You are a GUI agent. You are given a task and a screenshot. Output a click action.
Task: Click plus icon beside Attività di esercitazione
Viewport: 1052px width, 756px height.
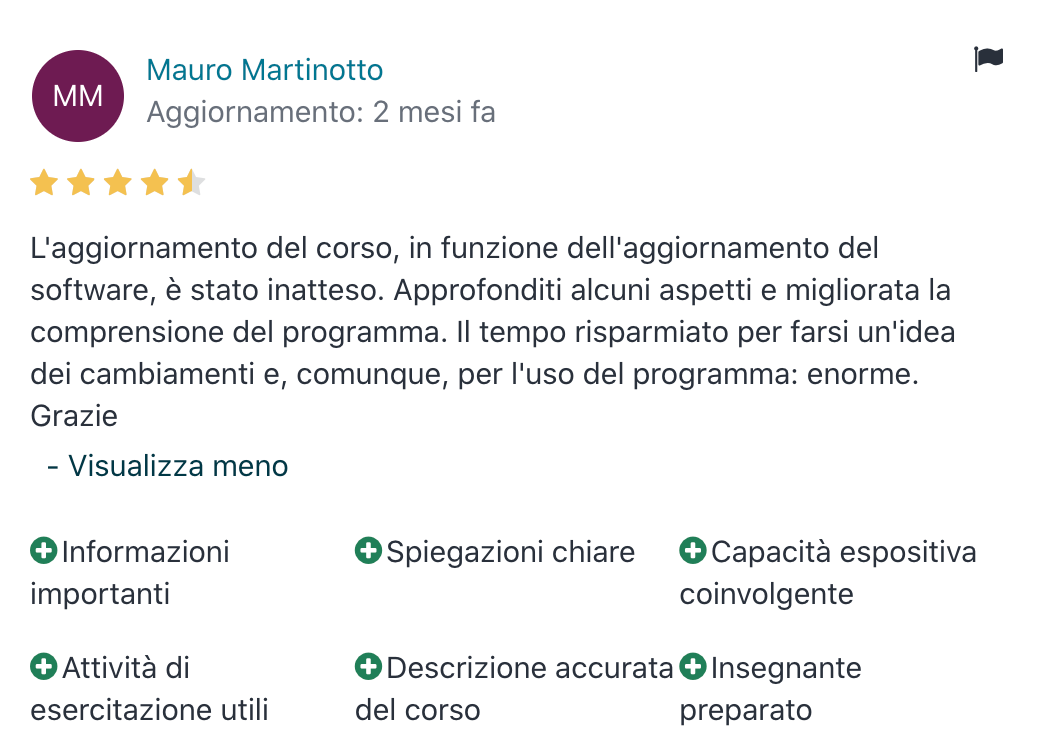pos(44,667)
